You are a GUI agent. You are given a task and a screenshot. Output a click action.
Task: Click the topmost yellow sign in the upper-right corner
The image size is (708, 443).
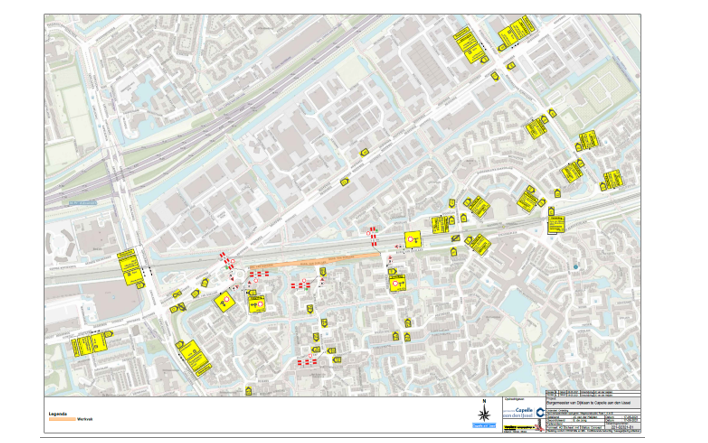click(x=519, y=29)
